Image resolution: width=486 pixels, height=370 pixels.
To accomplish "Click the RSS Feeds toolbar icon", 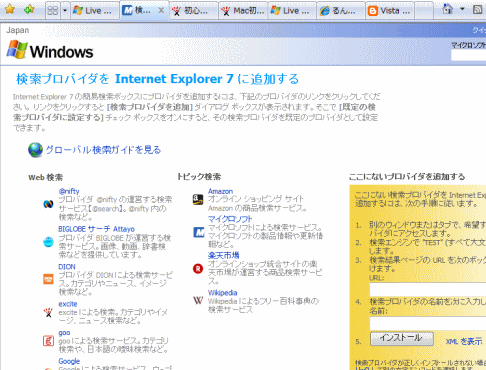I will (x=478, y=9).
